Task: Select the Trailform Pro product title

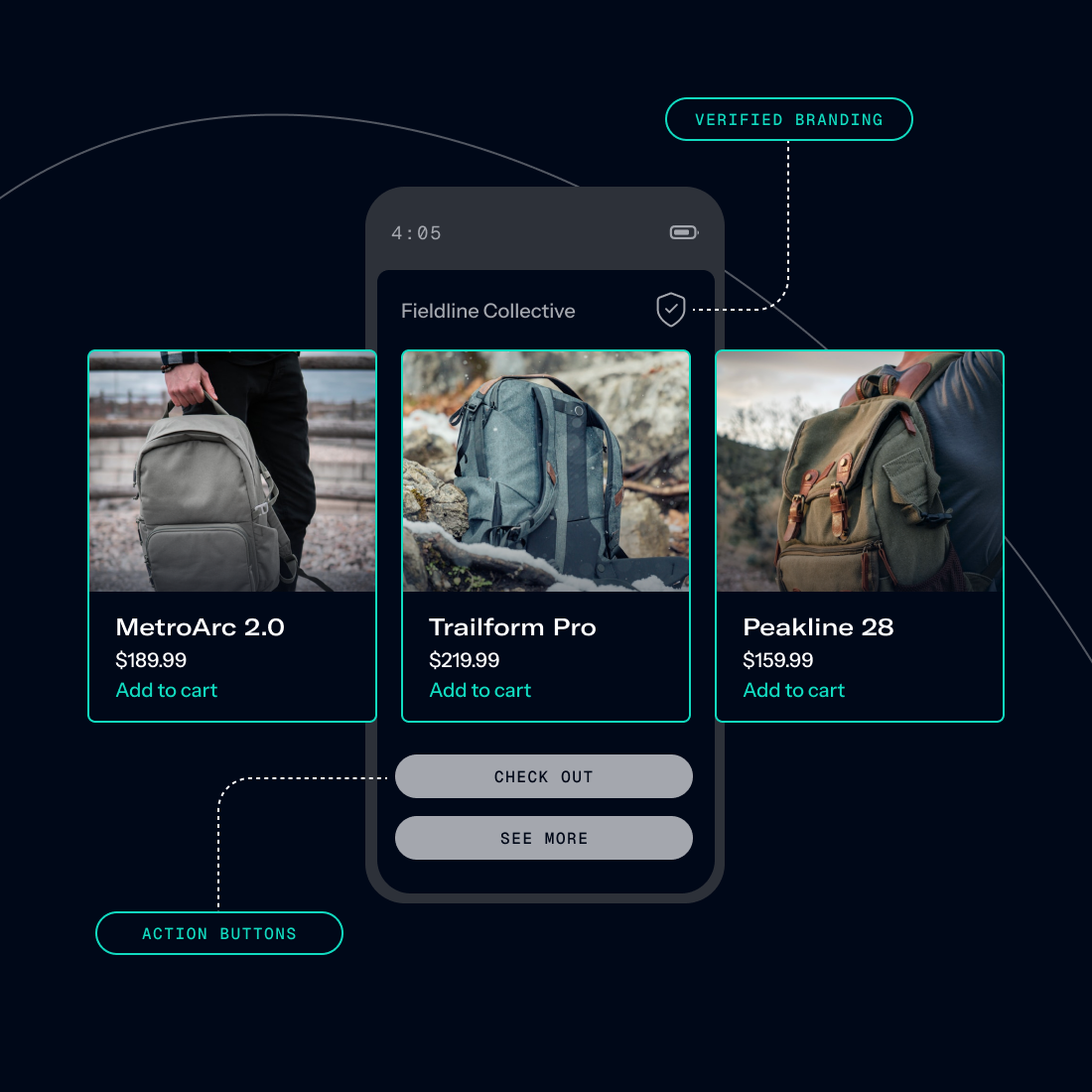Action: pyautogui.click(x=512, y=627)
